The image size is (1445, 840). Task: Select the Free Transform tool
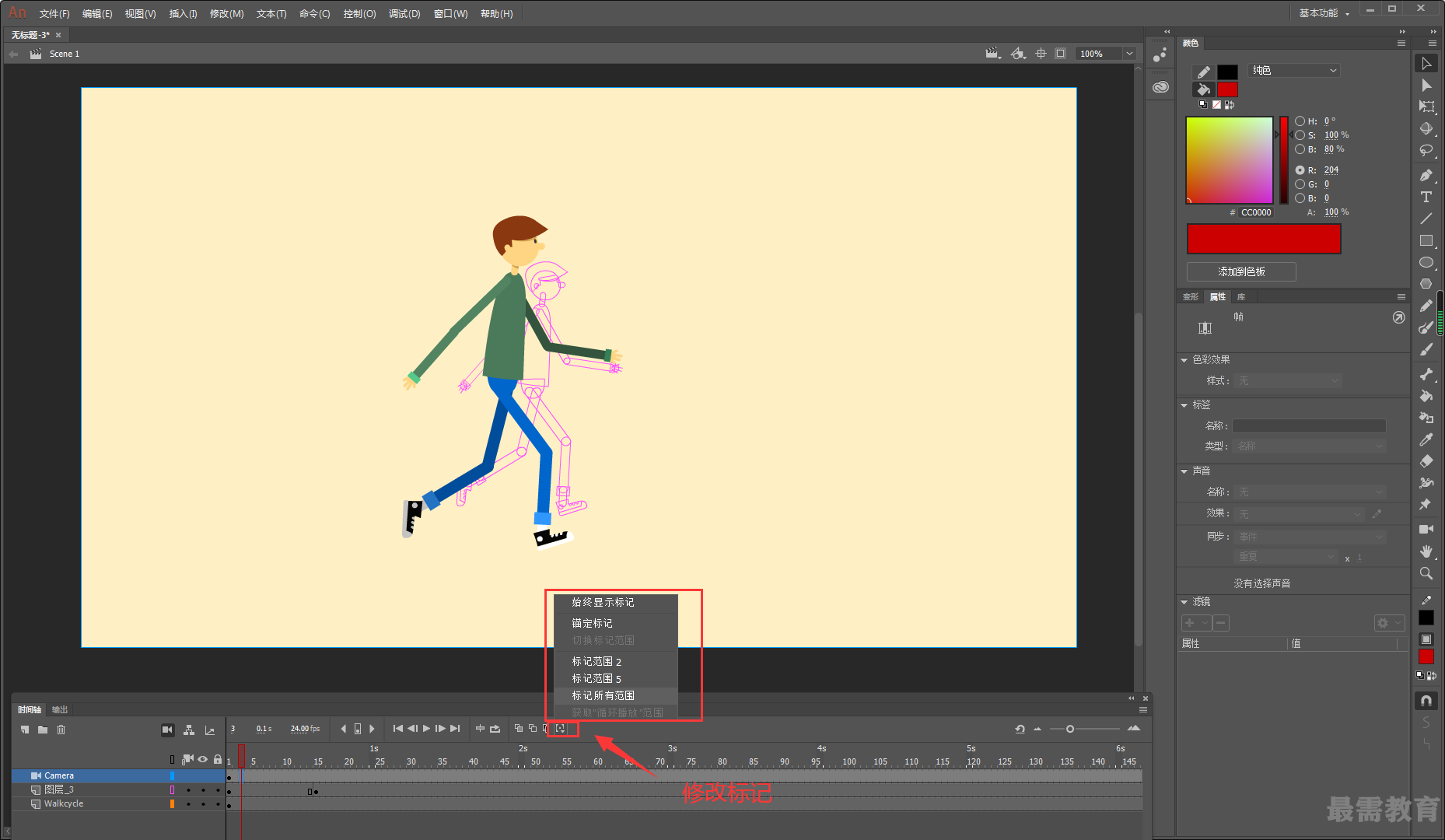(1426, 107)
